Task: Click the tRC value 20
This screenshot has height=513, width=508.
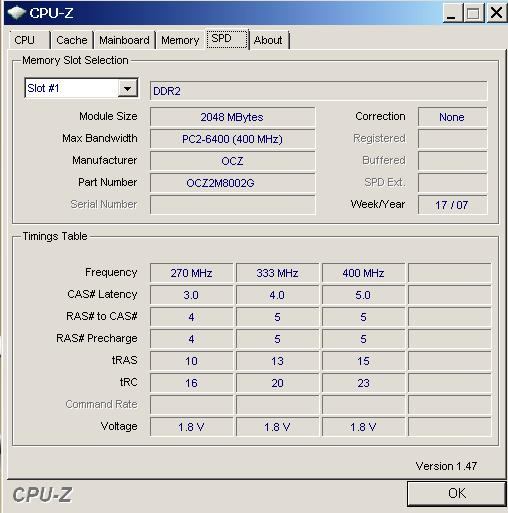Action: (x=277, y=383)
